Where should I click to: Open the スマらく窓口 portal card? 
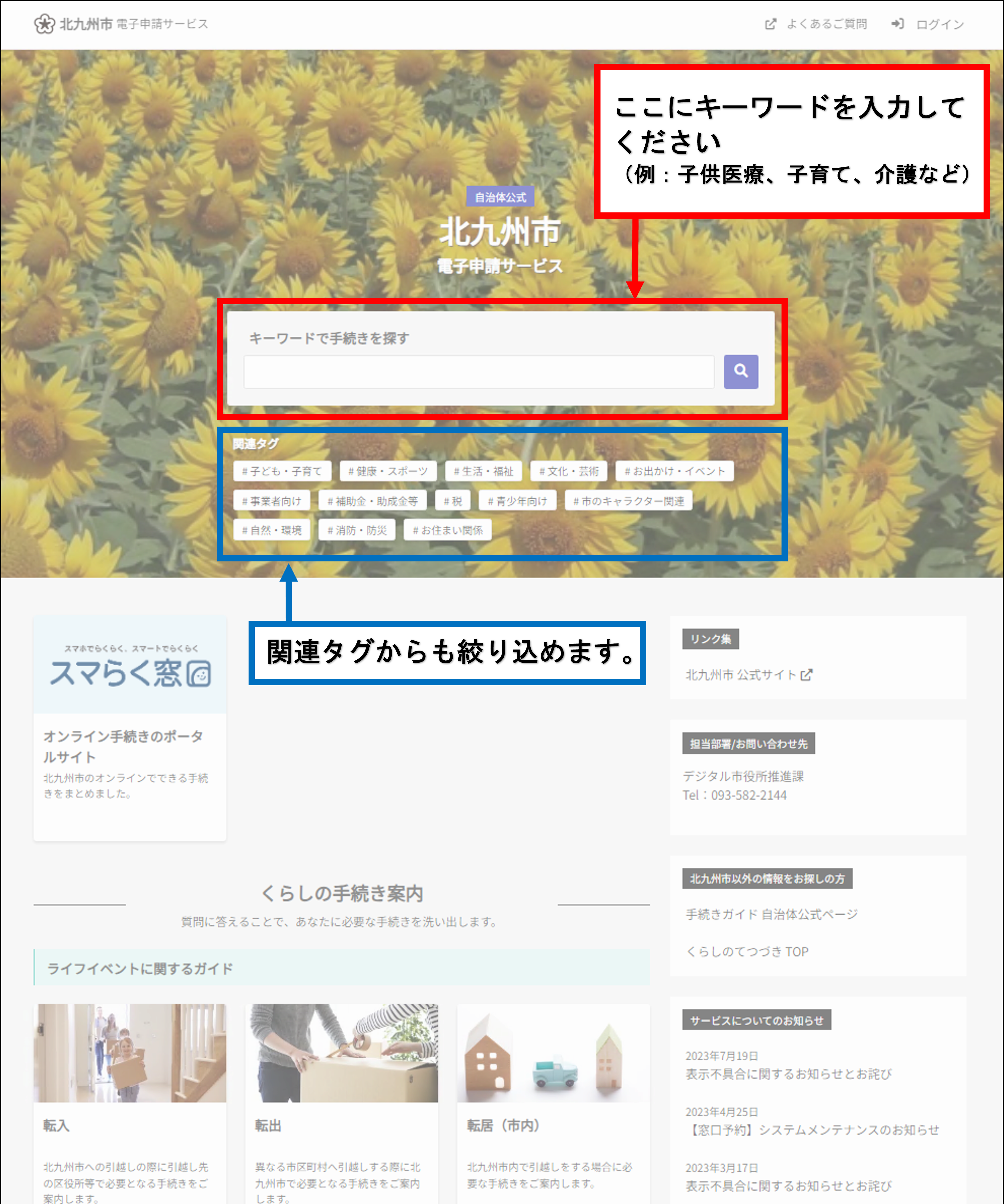click(x=129, y=739)
